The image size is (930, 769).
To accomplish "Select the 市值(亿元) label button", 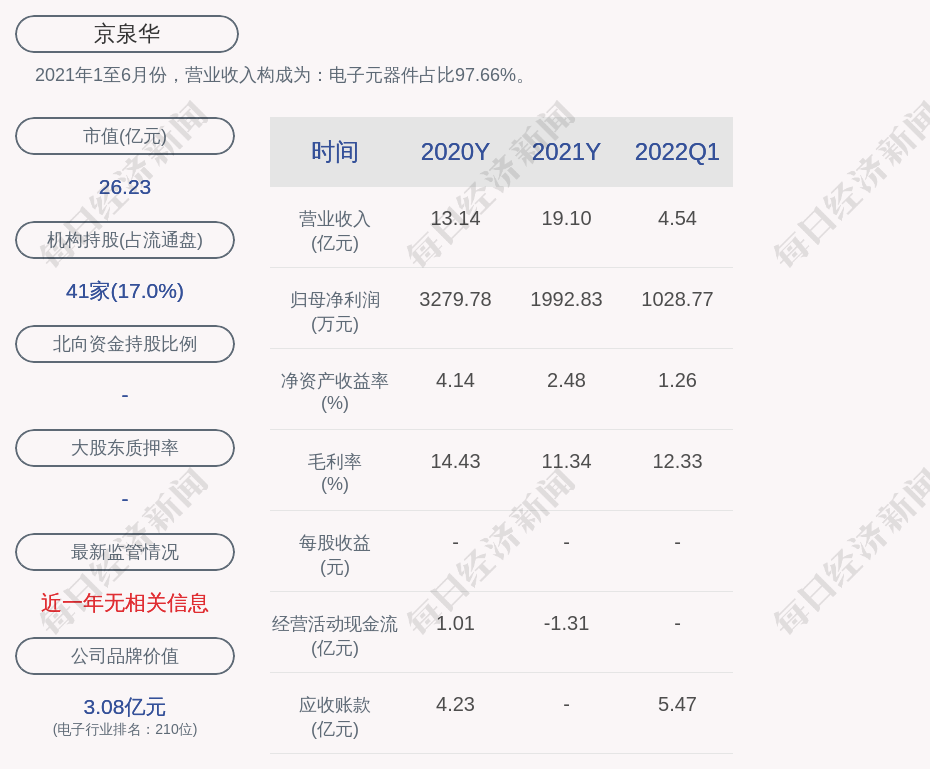I will point(125,136).
